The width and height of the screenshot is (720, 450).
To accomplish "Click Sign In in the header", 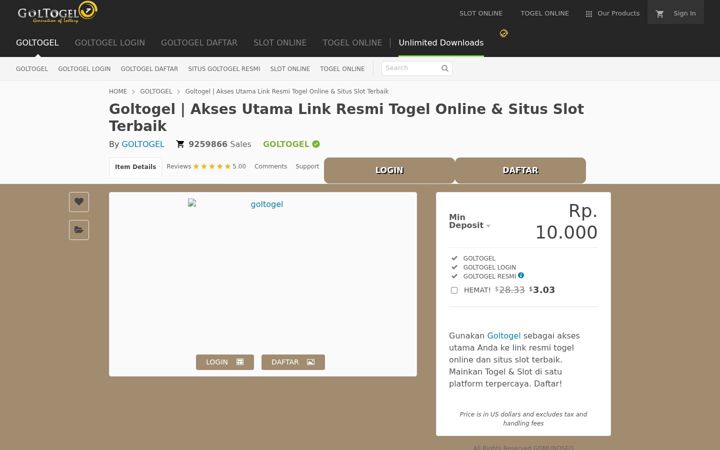I will [684, 13].
